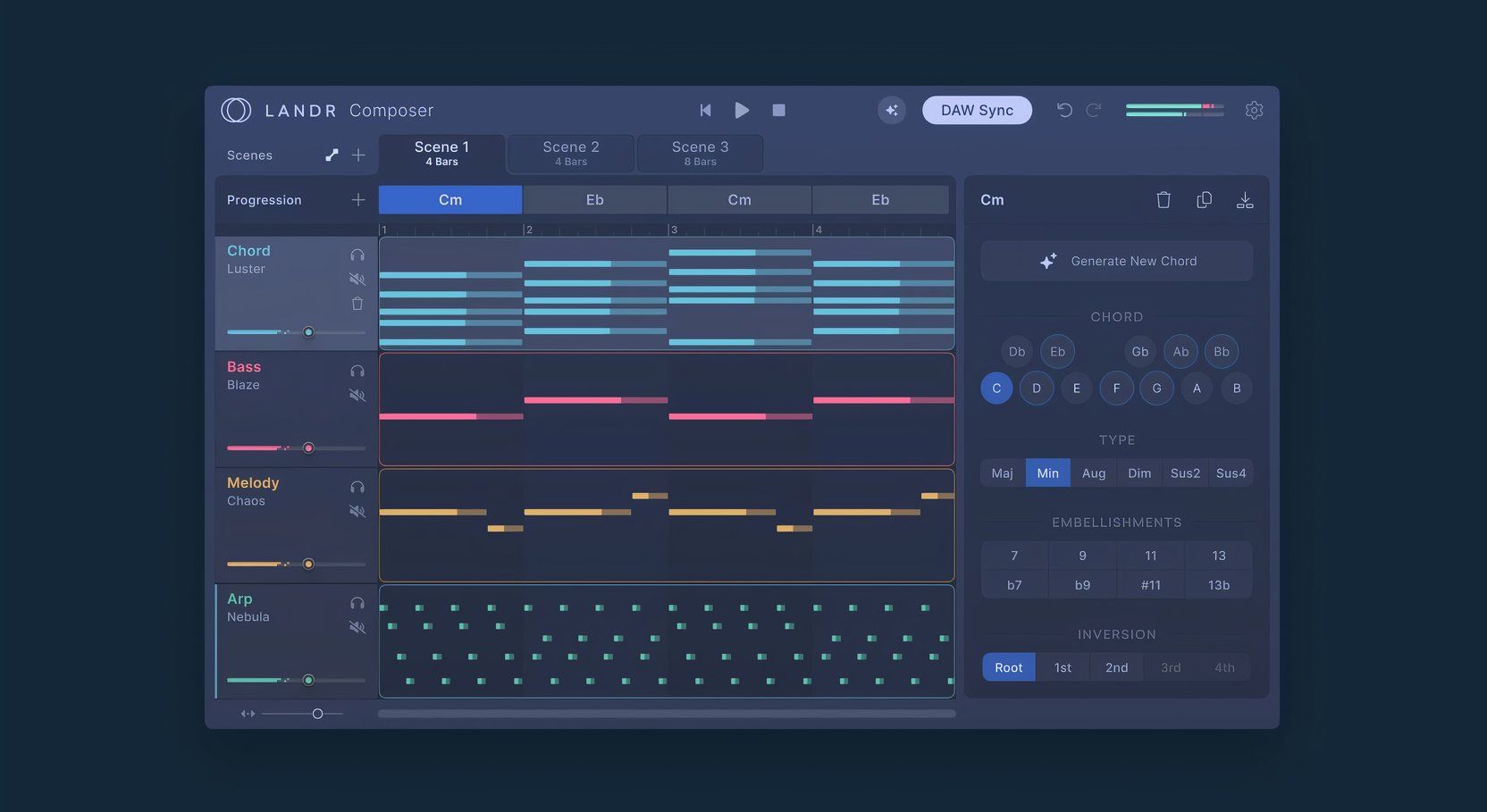Select the Sus2 chord type
This screenshot has width=1487, height=812.
(1185, 473)
